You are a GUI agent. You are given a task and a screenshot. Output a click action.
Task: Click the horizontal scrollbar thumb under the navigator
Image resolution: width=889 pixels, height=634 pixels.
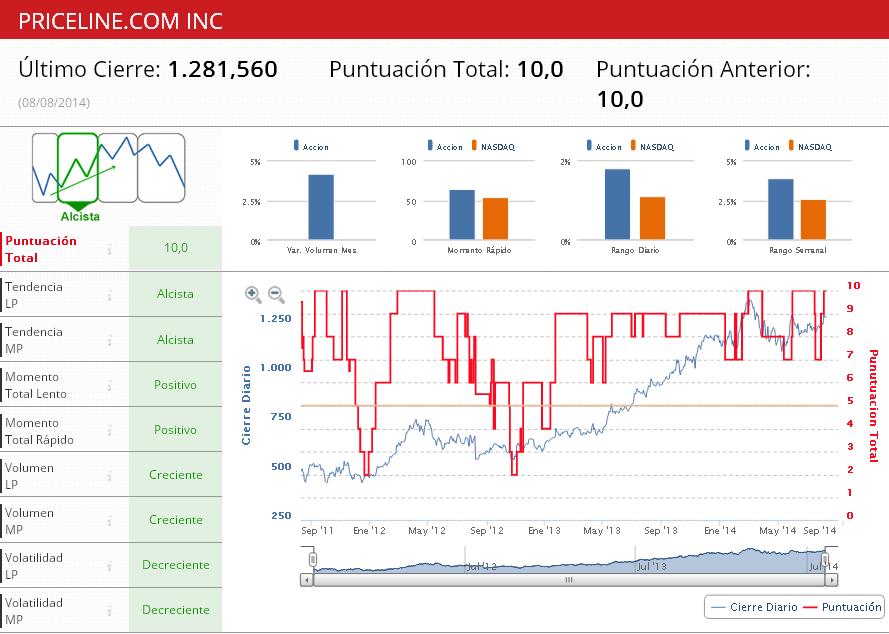pyautogui.click(x=569, y=580)
